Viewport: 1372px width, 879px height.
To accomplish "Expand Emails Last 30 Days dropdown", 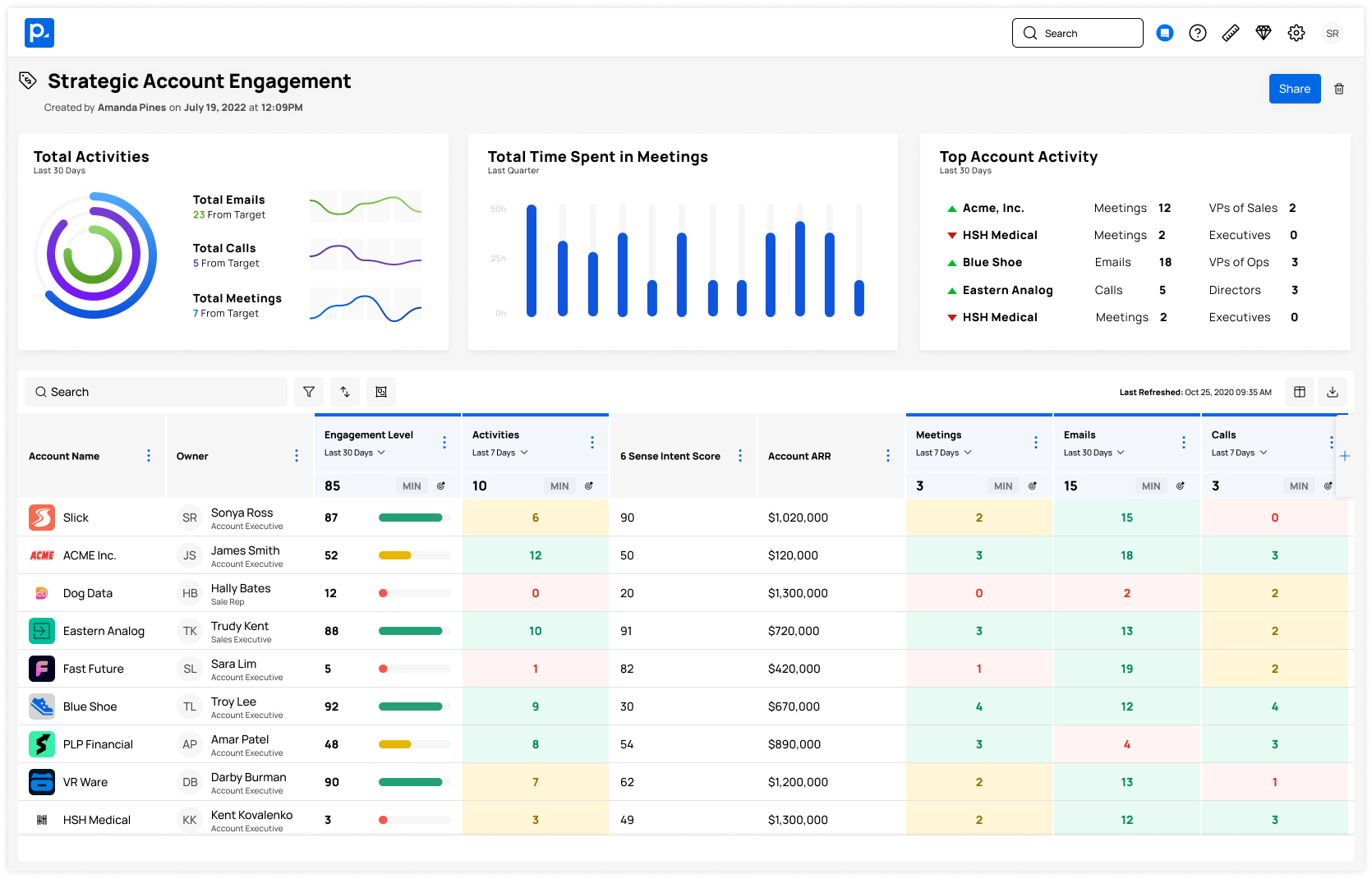I will 1094,453.
